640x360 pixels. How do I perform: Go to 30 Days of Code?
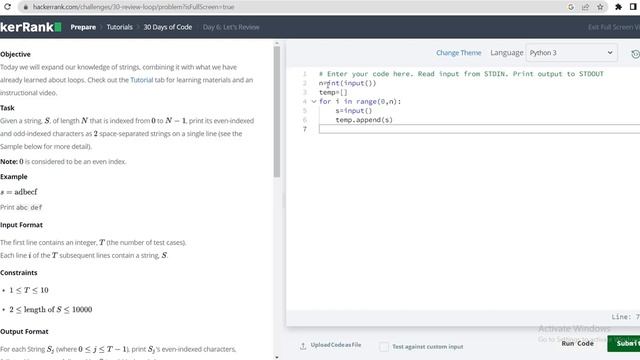[168, 27]
